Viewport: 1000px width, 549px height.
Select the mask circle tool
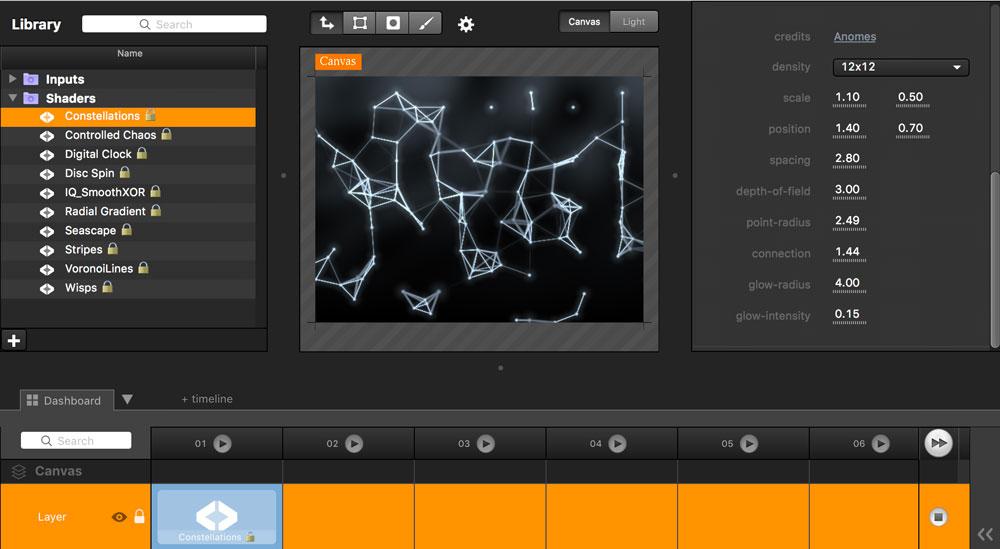coord(393,23)
